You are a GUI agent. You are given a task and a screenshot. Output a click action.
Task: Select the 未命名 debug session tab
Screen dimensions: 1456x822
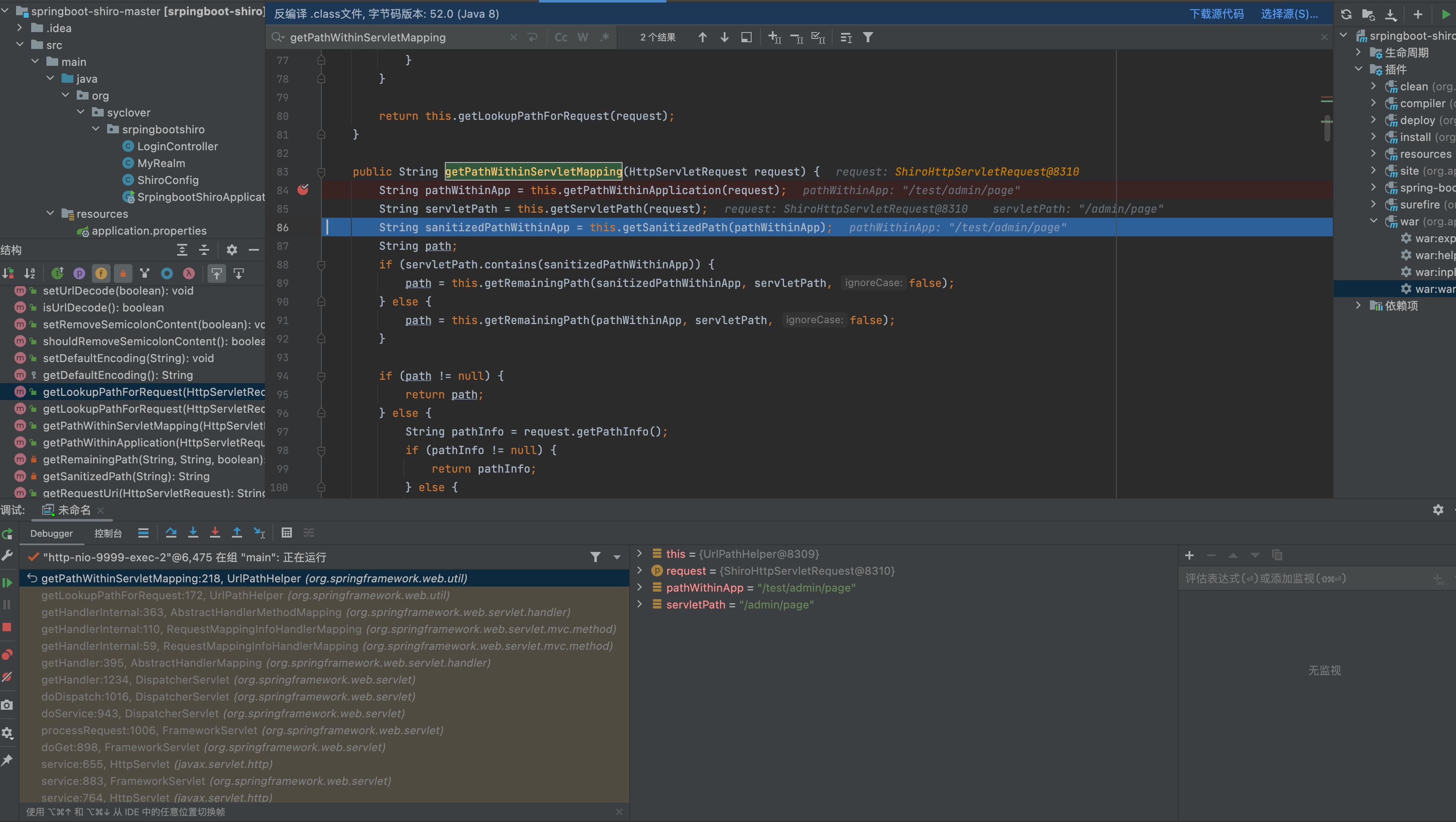click(73, 510)
